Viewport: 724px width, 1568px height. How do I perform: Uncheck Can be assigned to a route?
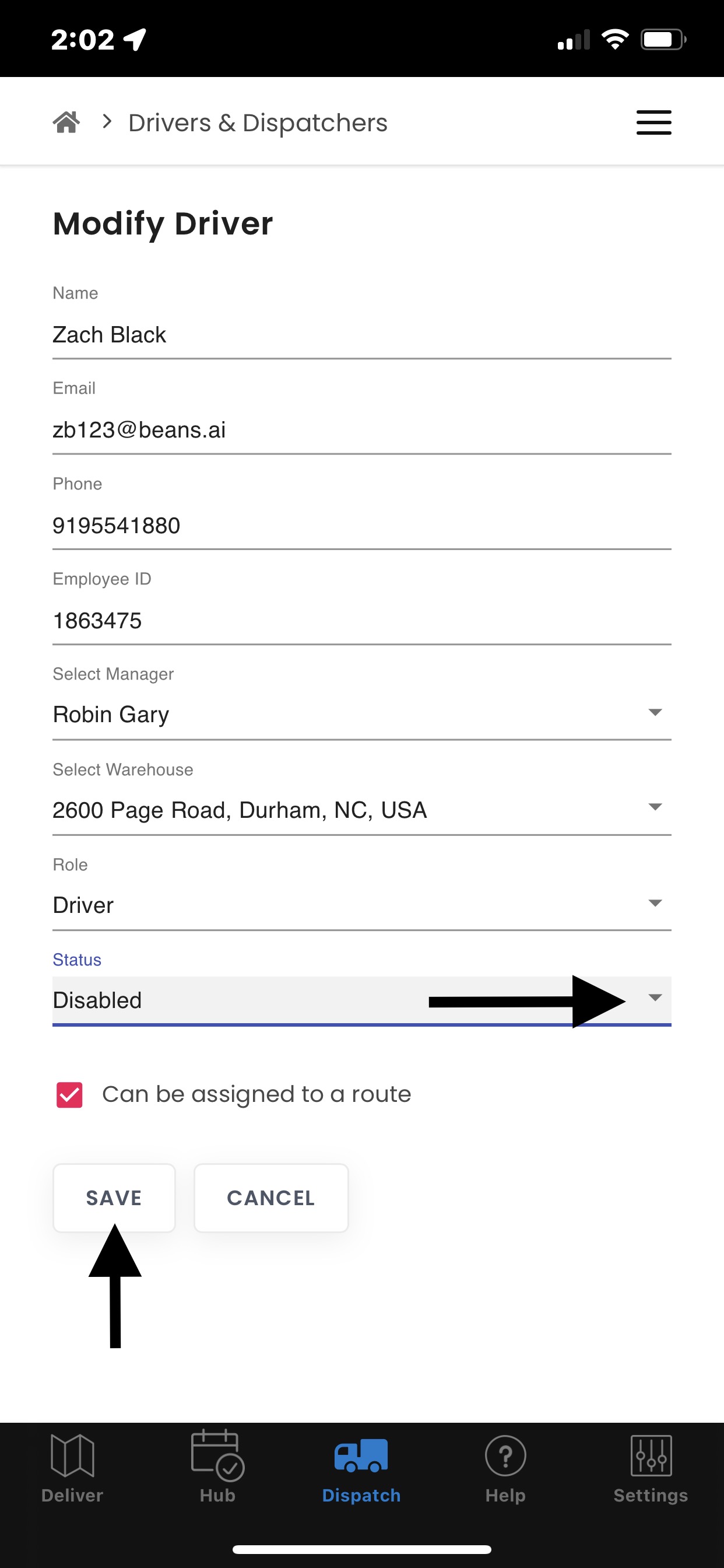(x=69, y=1095)
